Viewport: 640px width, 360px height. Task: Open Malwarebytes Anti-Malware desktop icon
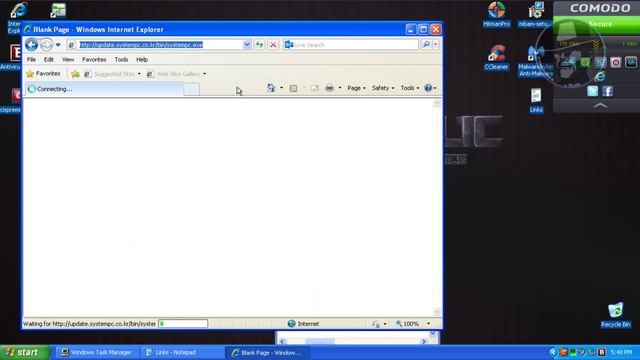click(x=535, y=61)
